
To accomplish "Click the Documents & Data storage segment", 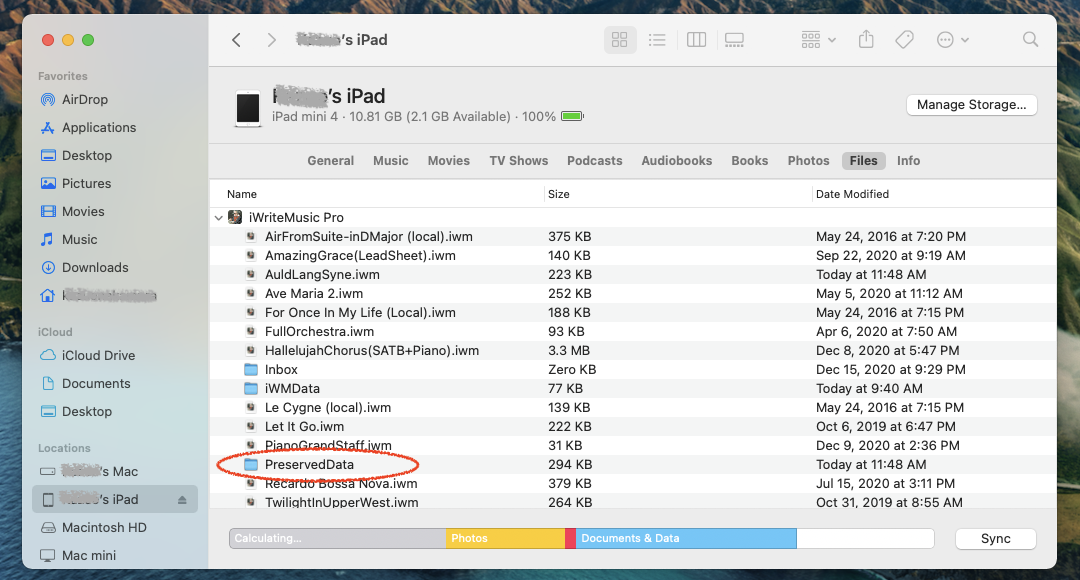I will (686, 539).
